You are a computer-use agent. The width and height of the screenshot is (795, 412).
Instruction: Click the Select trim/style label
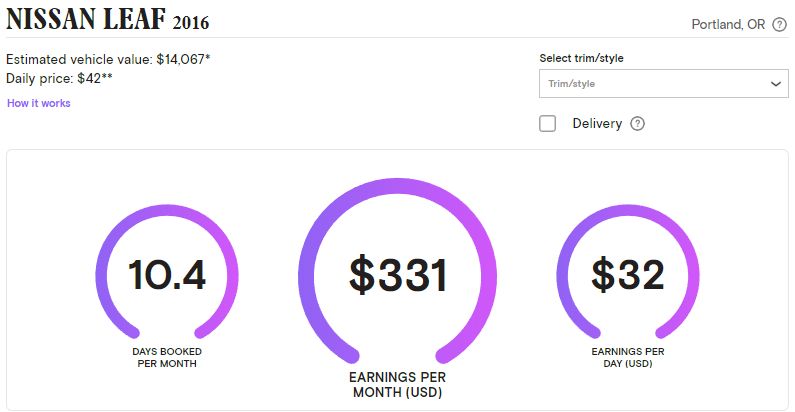(x=581, y=58)
